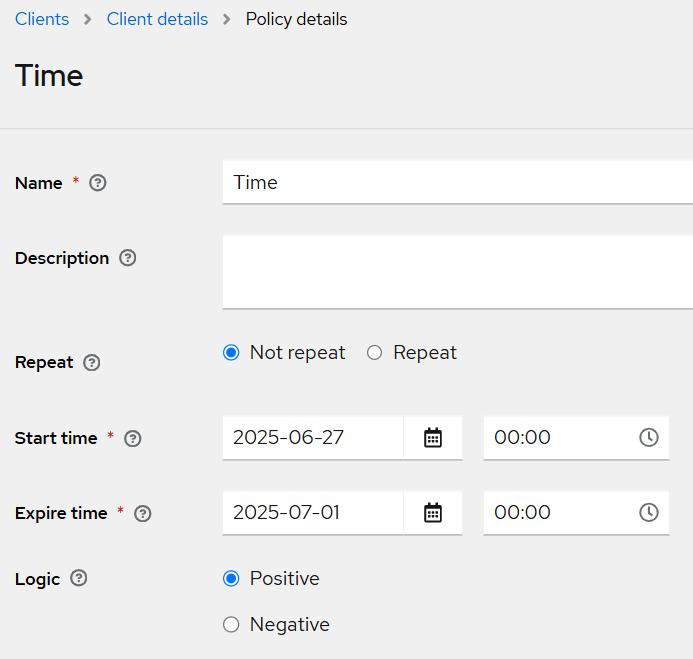Click the Description text area
The image size is (693, 659).
point(456,272)
